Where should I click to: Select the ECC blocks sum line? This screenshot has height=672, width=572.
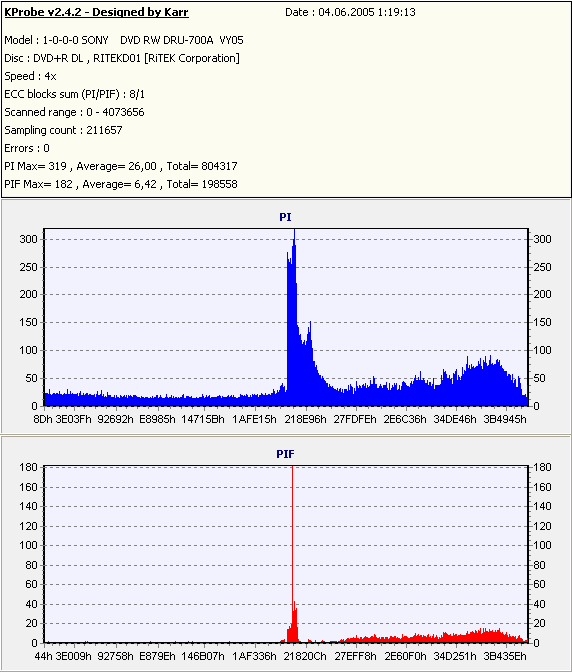tap(75, 94)
